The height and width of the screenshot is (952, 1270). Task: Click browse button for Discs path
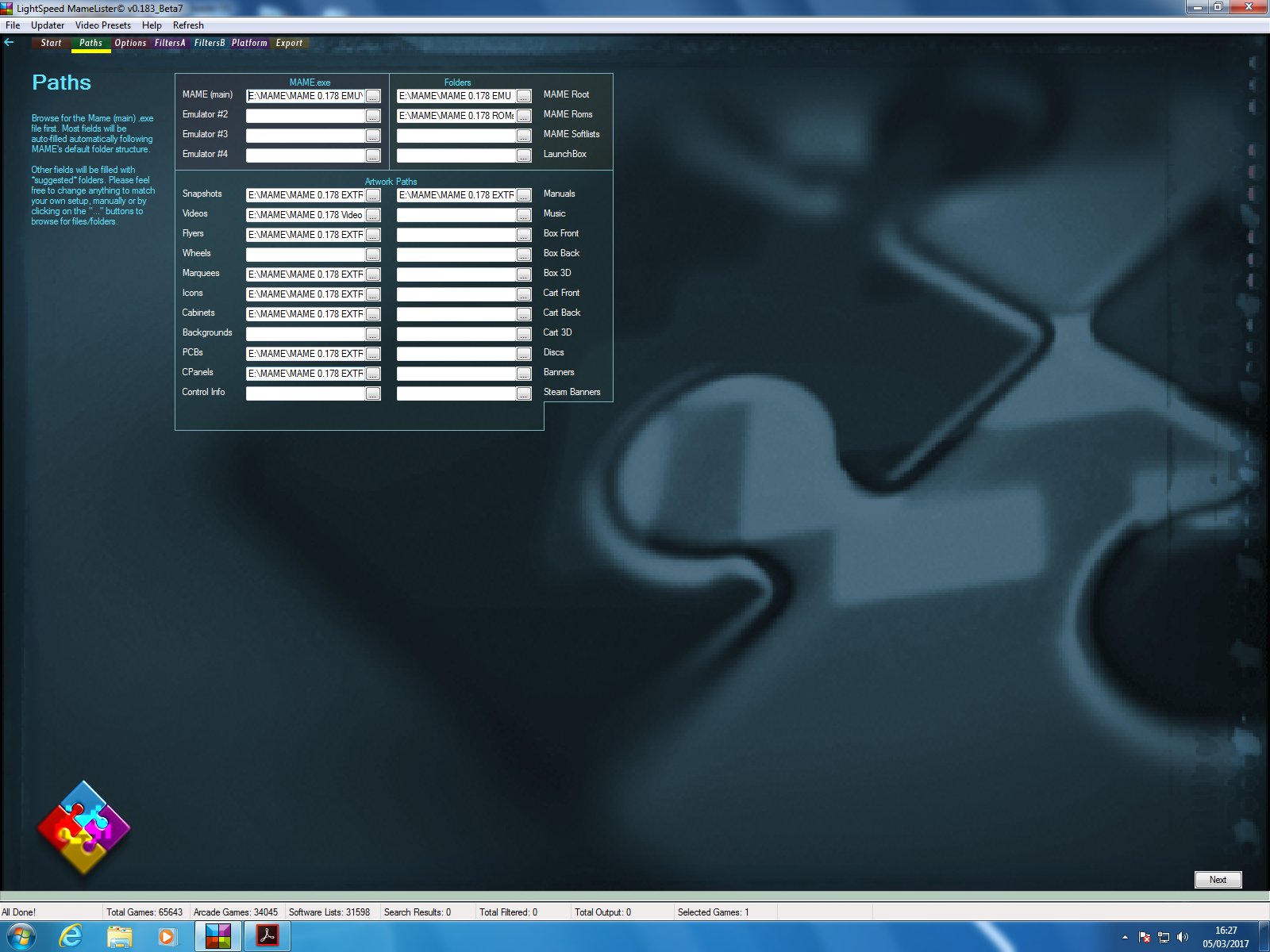coord(524,354)
